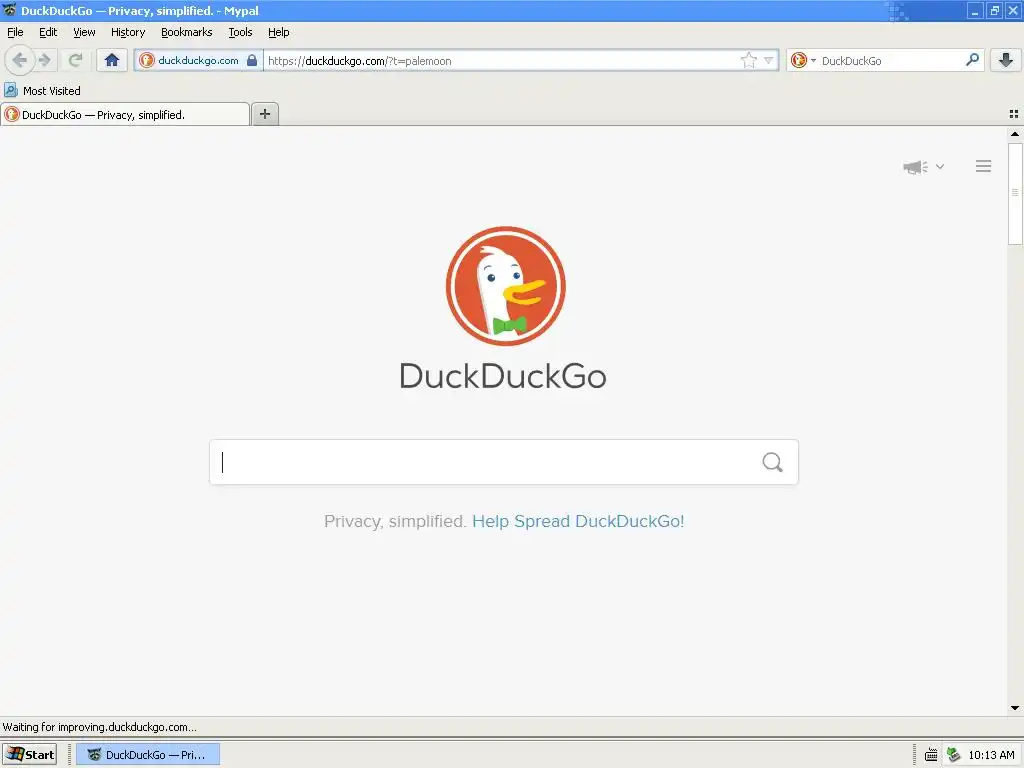This screenshot has width=1024, height=768.
Task: Click the Mypal icon in title bar
Action: [10, 10]
